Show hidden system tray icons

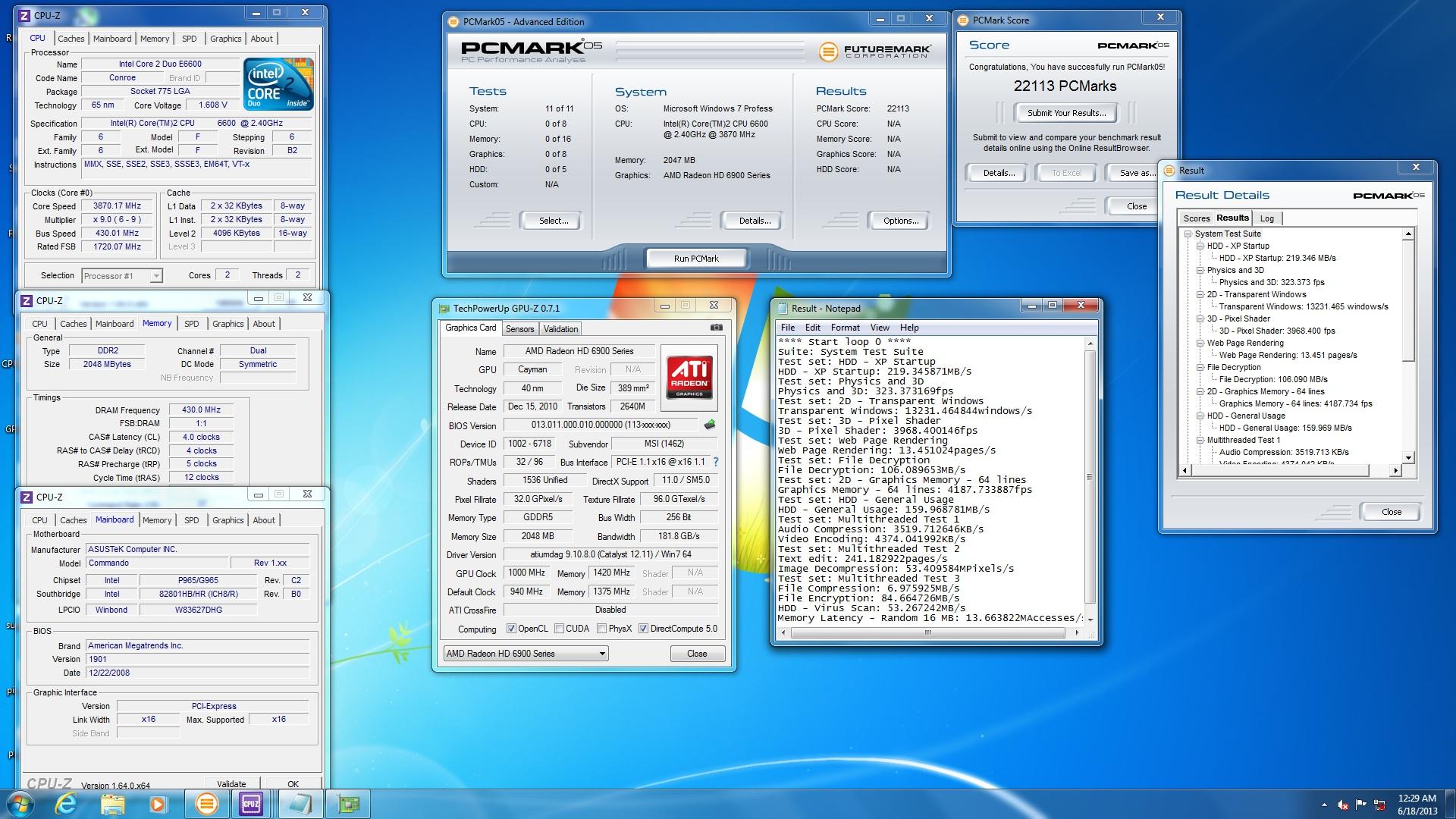coord(1324,805)
